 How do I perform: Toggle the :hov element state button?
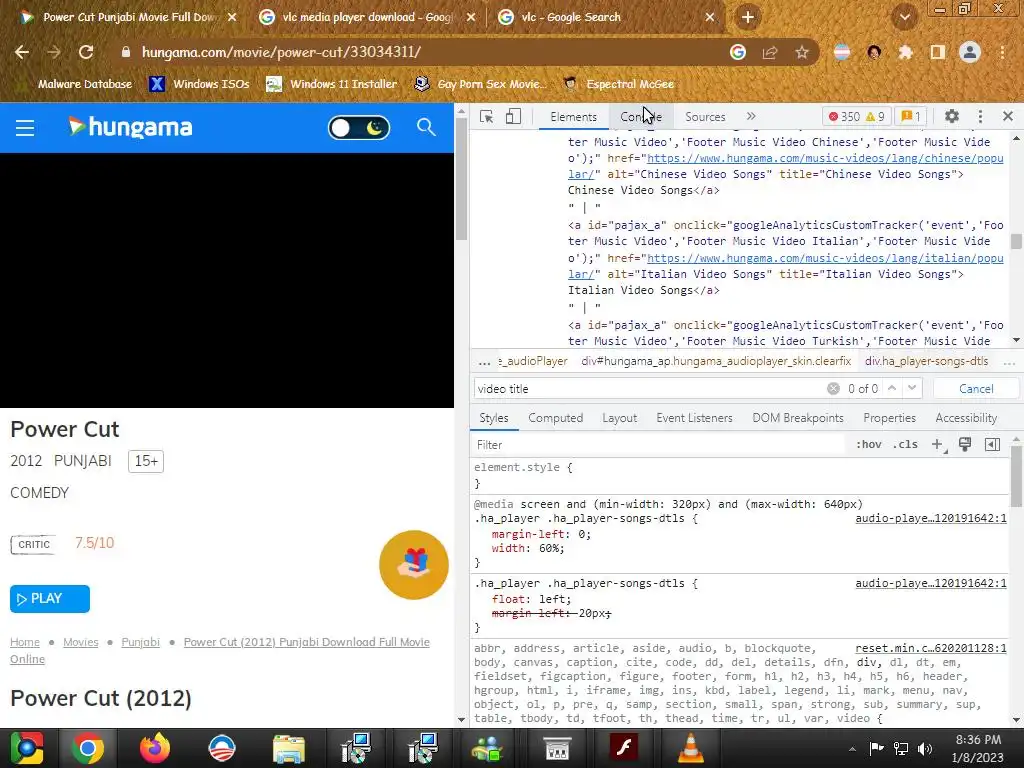(x=869, y=445)
